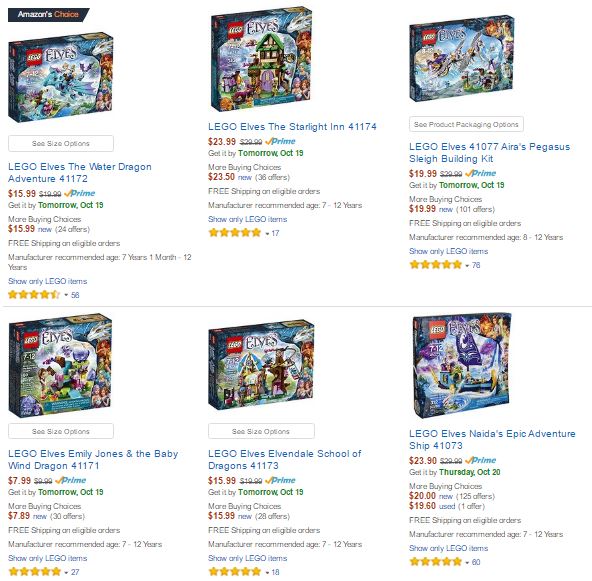592x581 pixels.
Task: Expand rating dropdown arrow beside 60 reviews
Action: coord(467,563)
